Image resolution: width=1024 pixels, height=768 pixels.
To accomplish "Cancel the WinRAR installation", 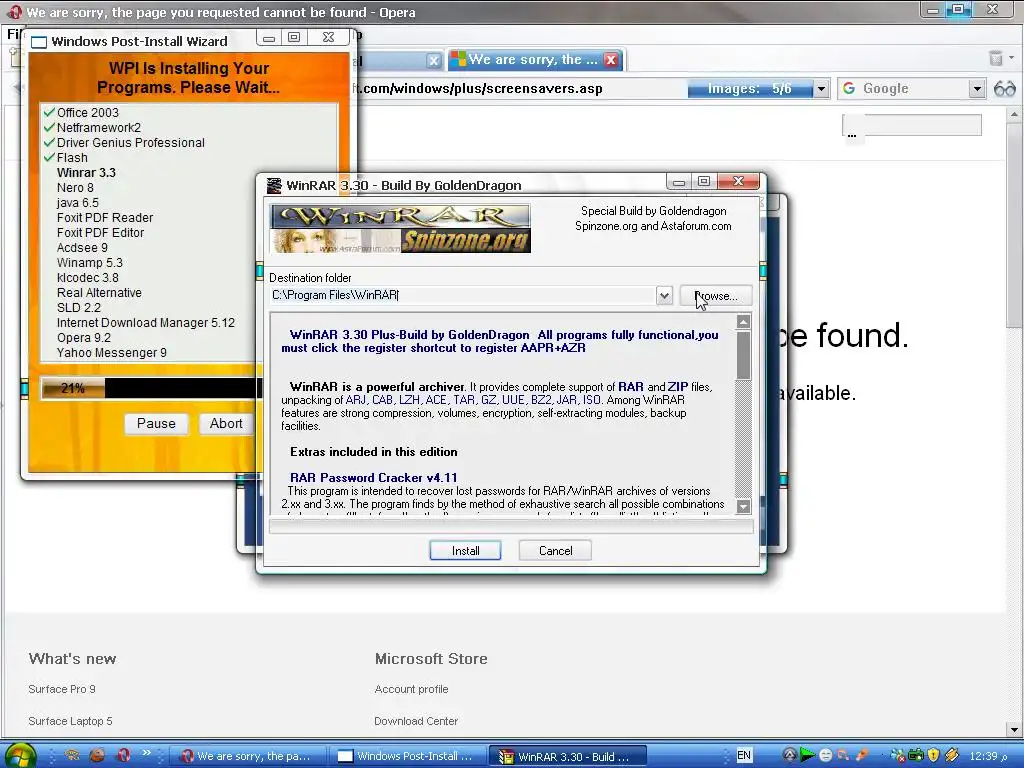I will click(555, 551).
